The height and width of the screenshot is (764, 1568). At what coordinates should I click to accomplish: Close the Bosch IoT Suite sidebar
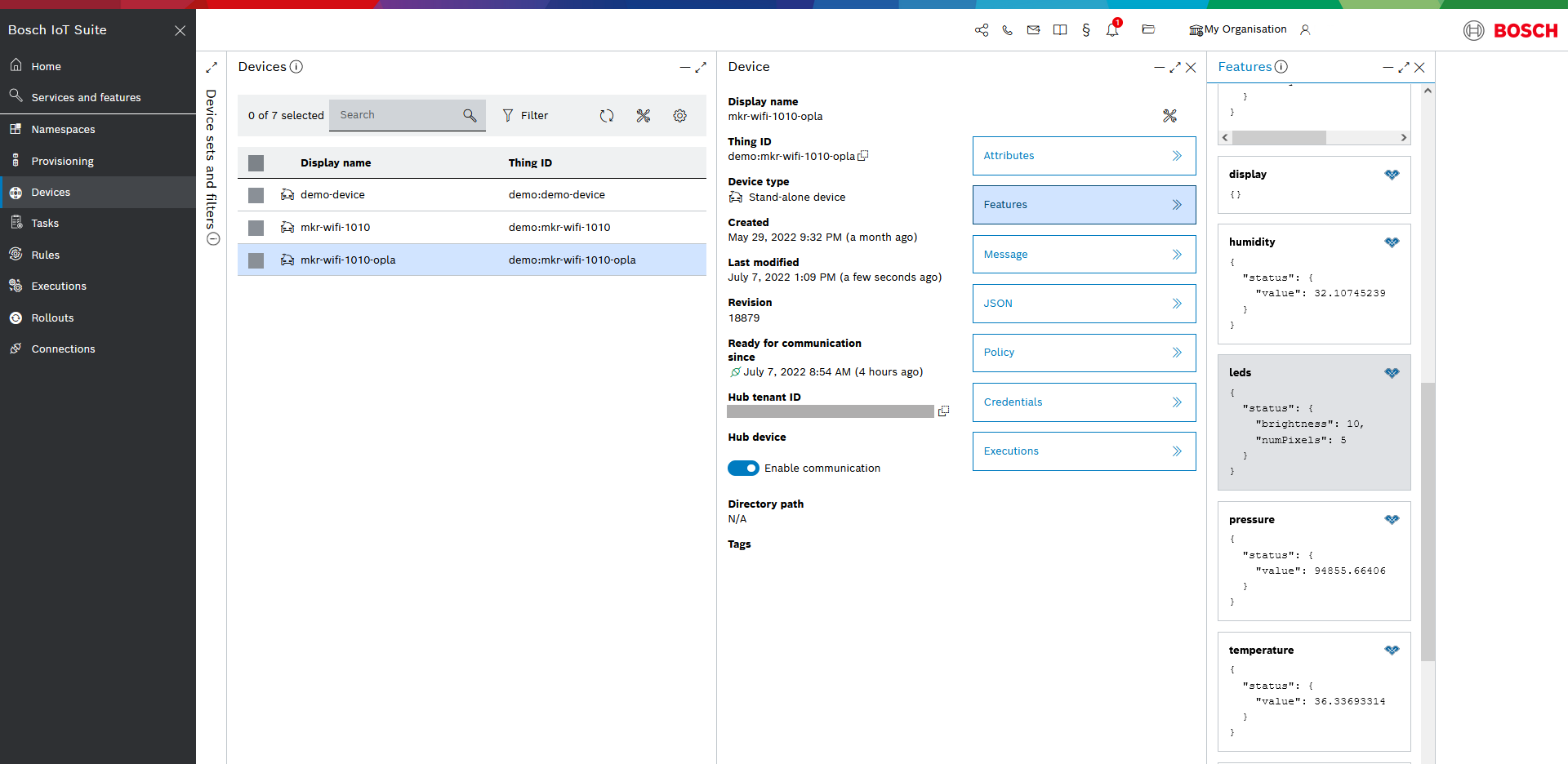[180, 30]
